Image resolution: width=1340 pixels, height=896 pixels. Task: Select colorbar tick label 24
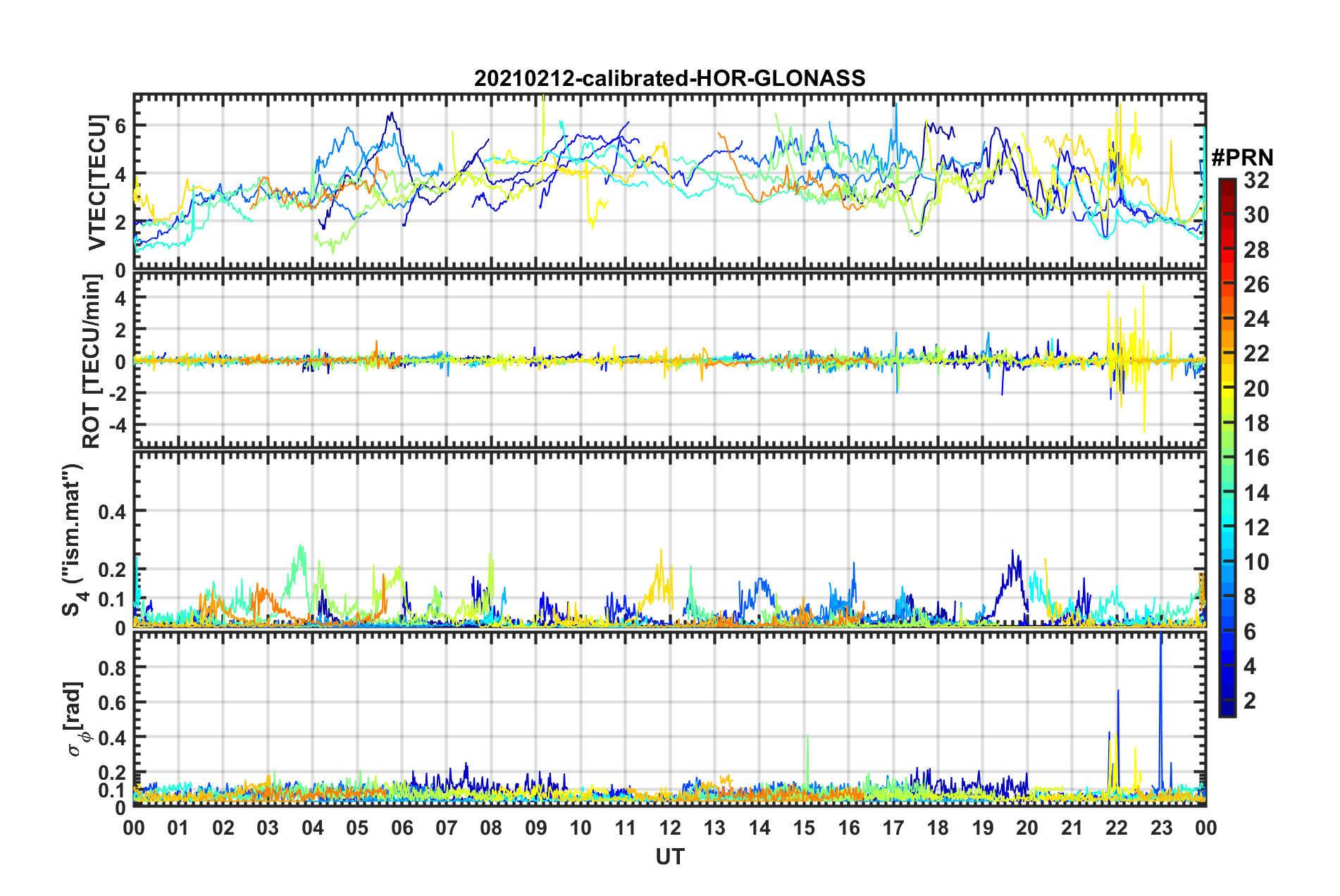(1256, 319)
